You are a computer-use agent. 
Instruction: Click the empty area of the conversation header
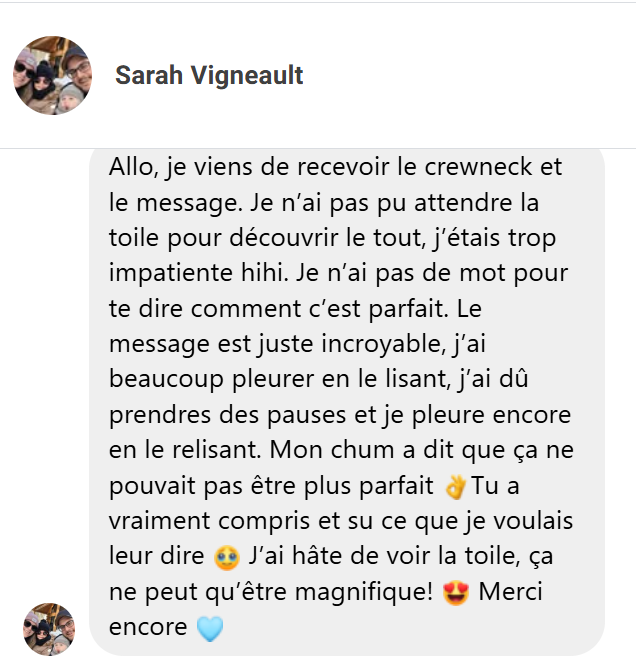pyautogui.click(x=468, y=75)
